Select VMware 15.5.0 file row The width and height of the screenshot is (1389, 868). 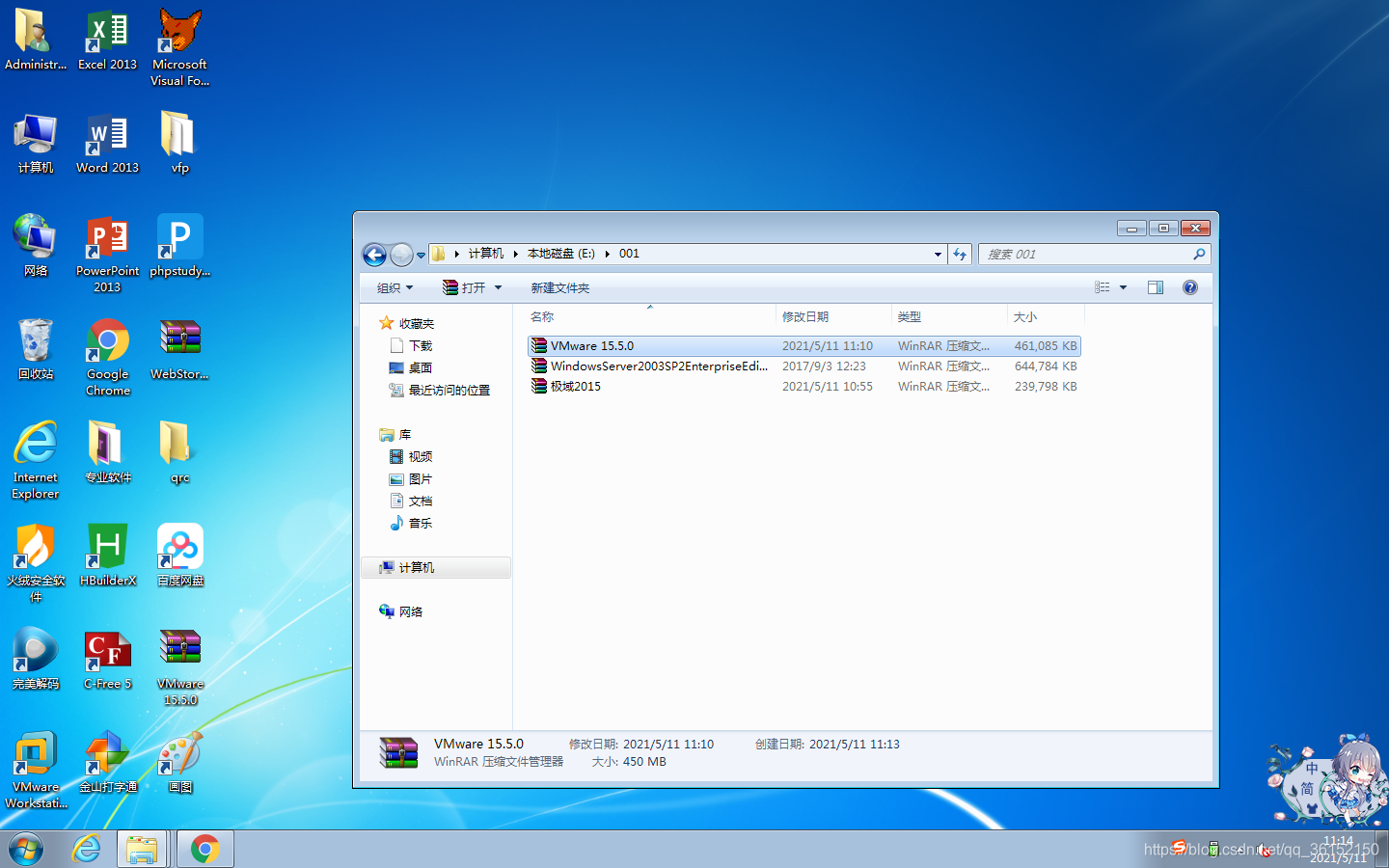coord(804,345)
